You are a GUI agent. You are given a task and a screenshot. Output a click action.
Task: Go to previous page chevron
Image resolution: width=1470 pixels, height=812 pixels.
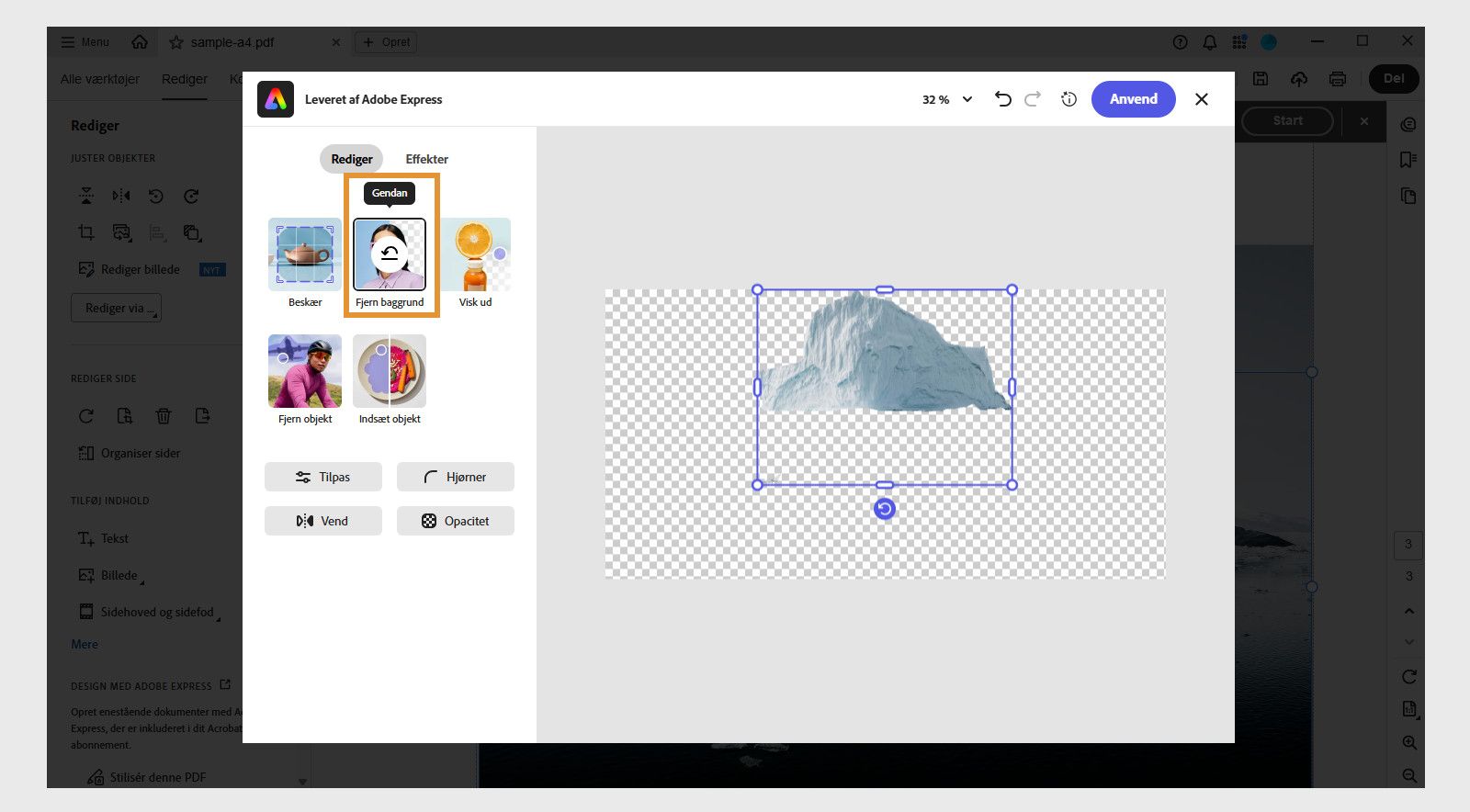click(x=1409, y=611)
